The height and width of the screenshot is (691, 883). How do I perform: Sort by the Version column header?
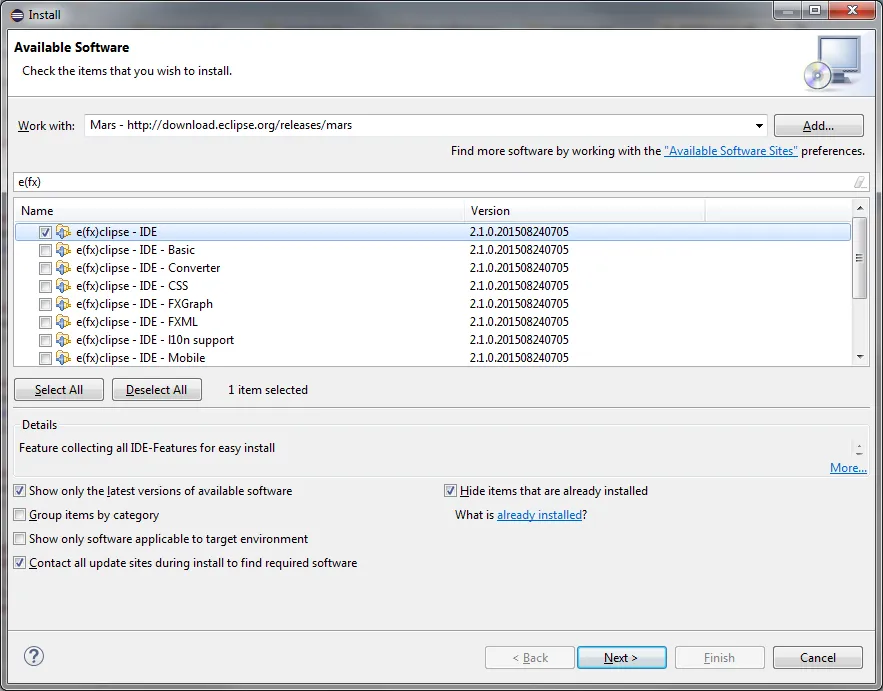coord(585,211)
